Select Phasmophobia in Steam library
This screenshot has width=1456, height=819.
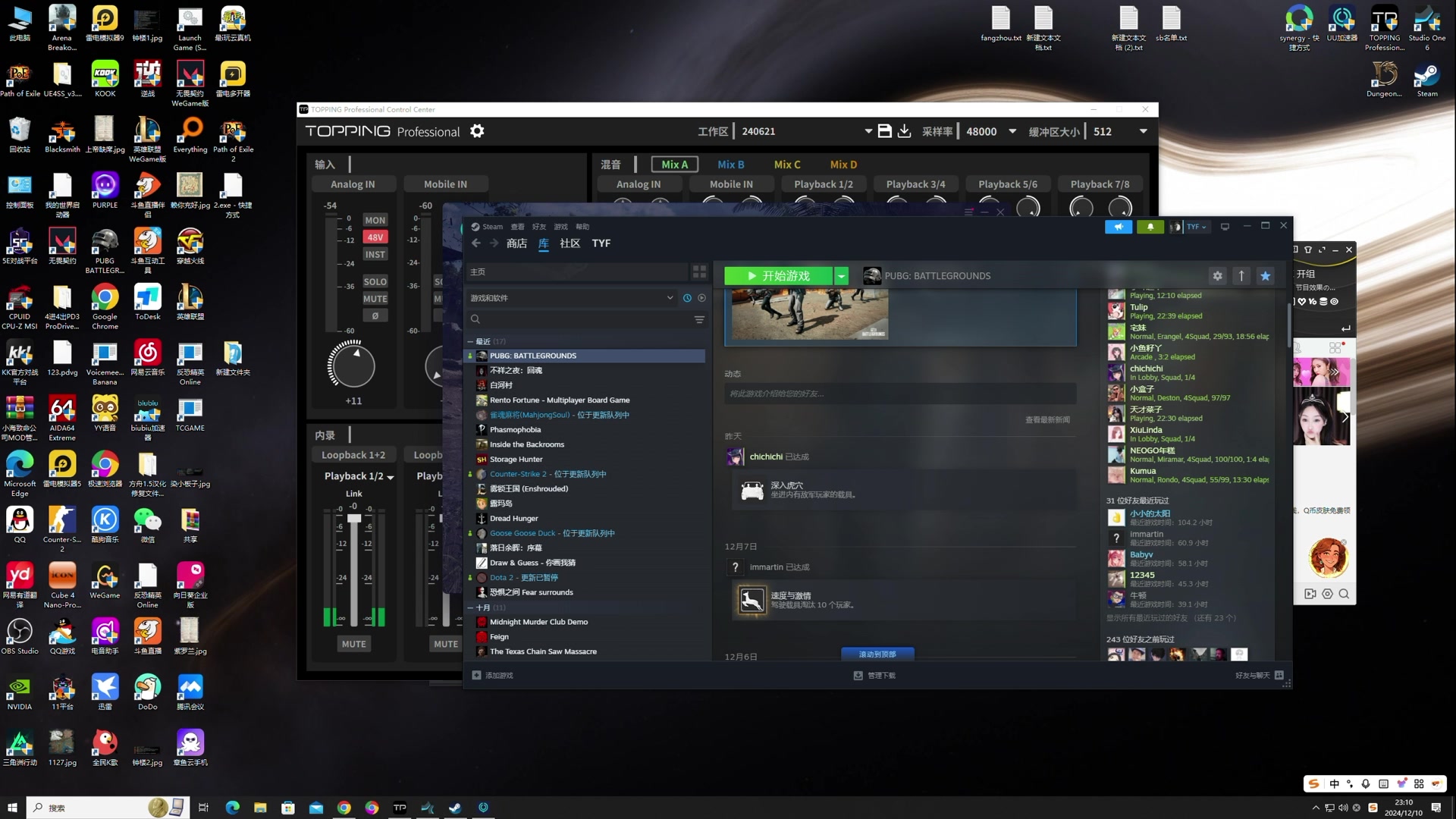515,430
